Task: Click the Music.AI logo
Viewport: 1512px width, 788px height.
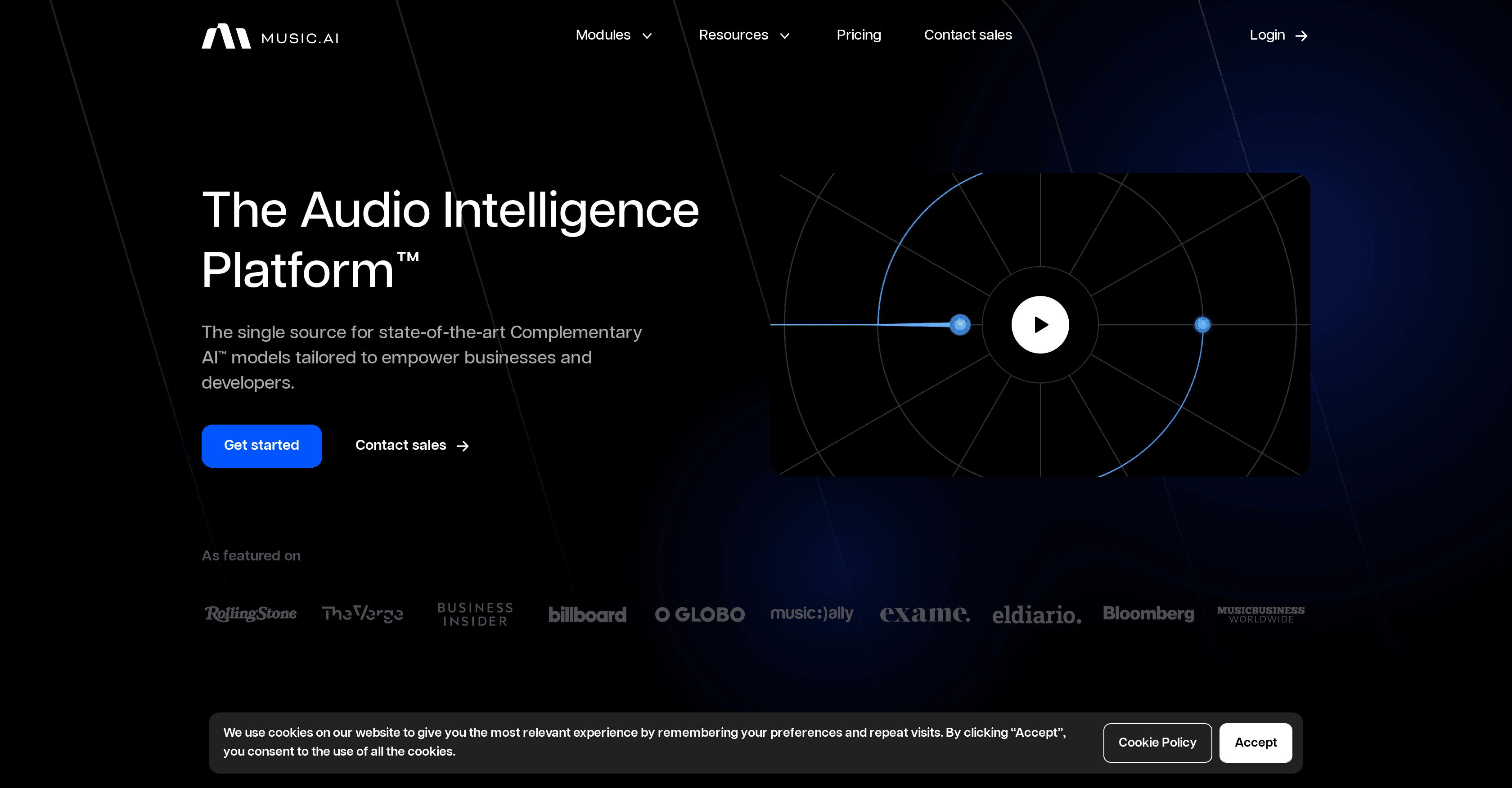Action: coord(270,36)
